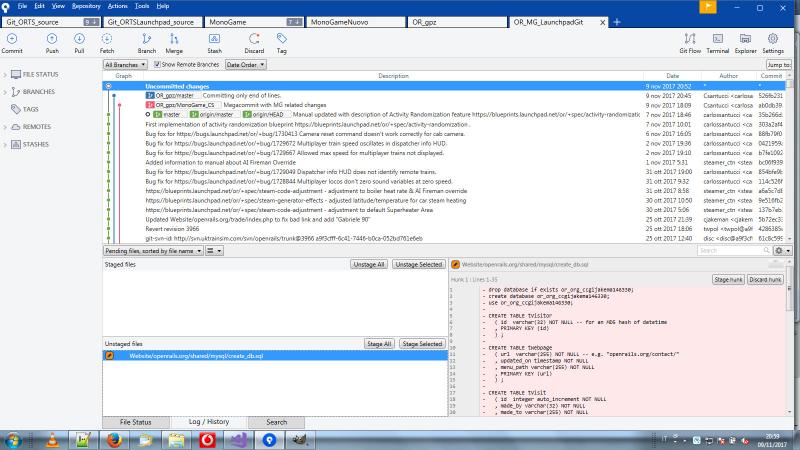Click the diff search field
Image resolution: width=800 pixels, height=450 pixels.
click(734, 251)
